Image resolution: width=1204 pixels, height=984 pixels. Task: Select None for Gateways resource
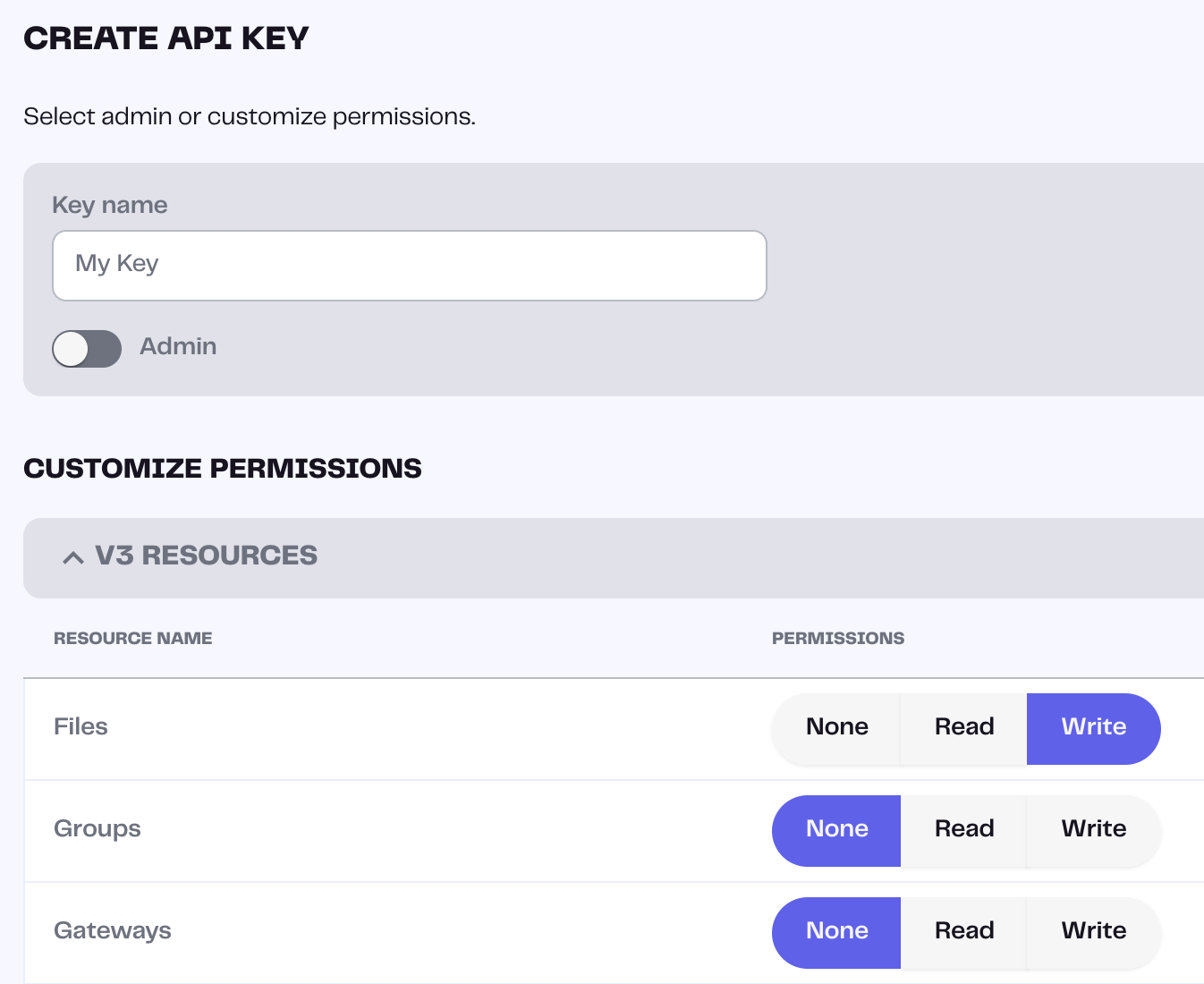(x=837, y=931)
